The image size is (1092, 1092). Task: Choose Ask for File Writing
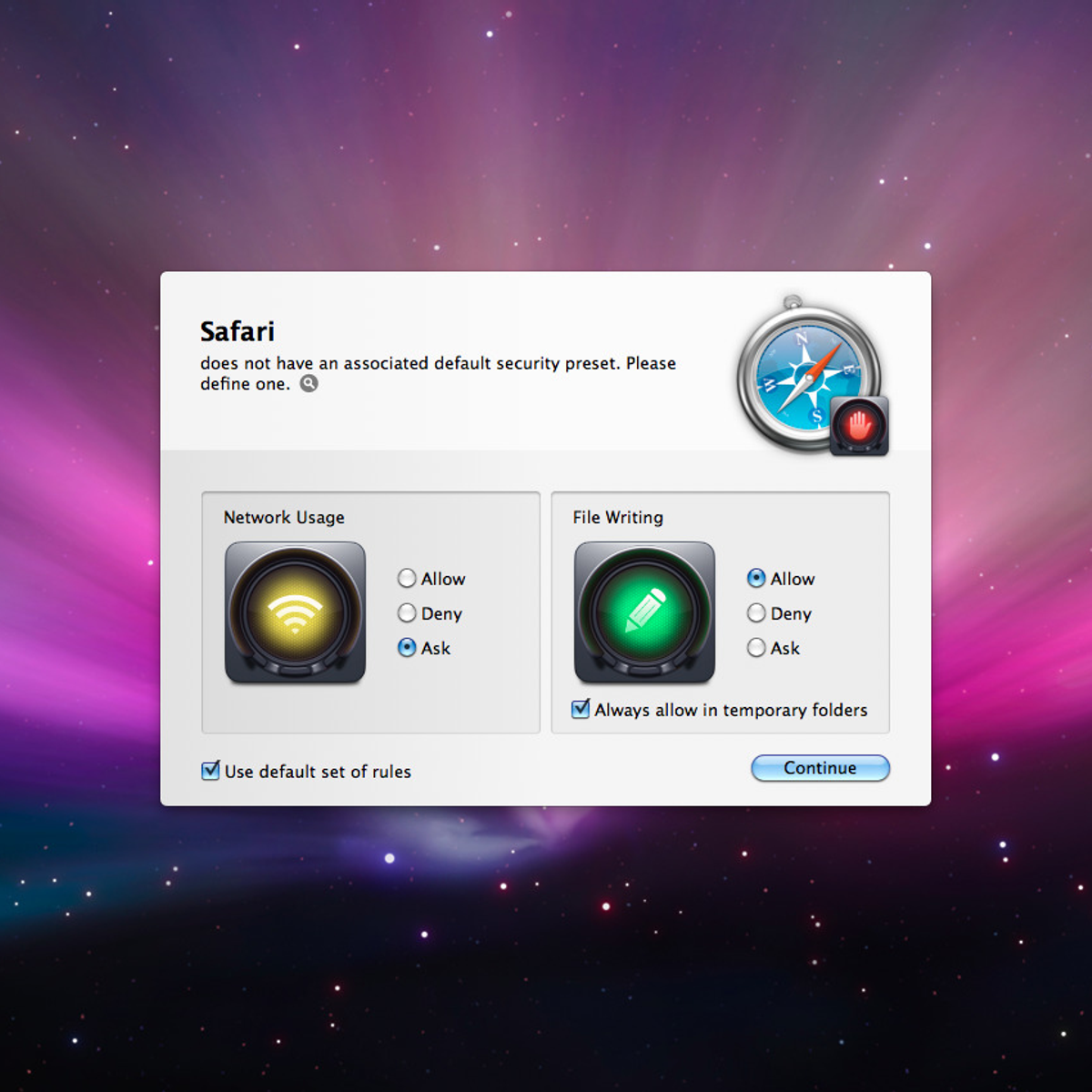pyautogui.click(x=756, y=648)
